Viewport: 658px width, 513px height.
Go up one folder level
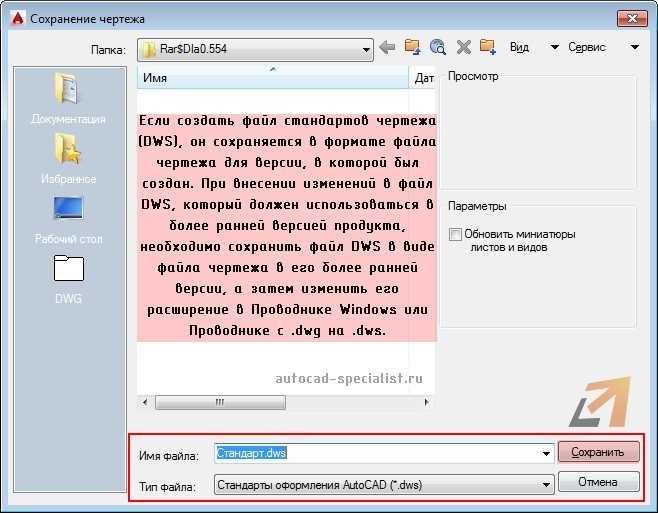(412, 47)
